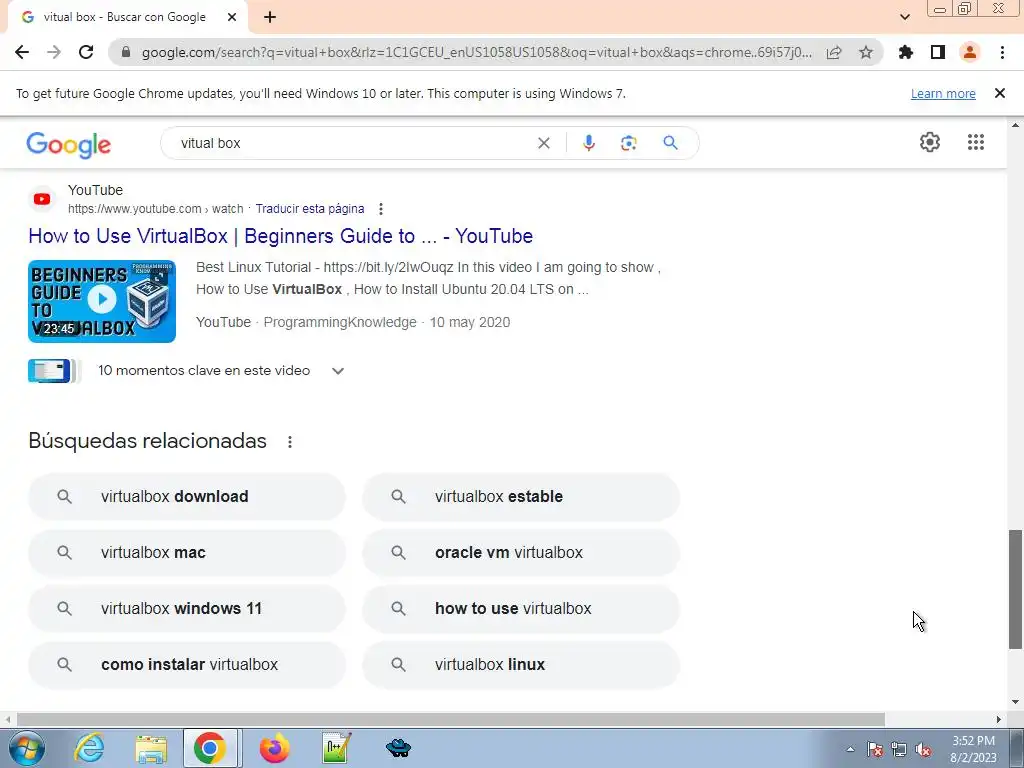Click the muted volume tray icon
Image resolution: width=1024 pixels, height=768 pixels.
pyautogui.click(x=923, y=749)
